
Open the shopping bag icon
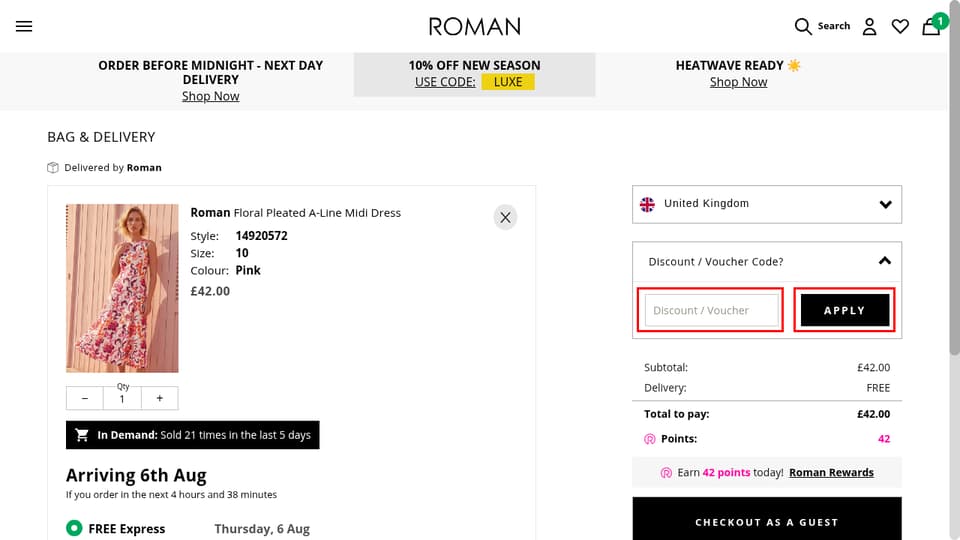931,27
